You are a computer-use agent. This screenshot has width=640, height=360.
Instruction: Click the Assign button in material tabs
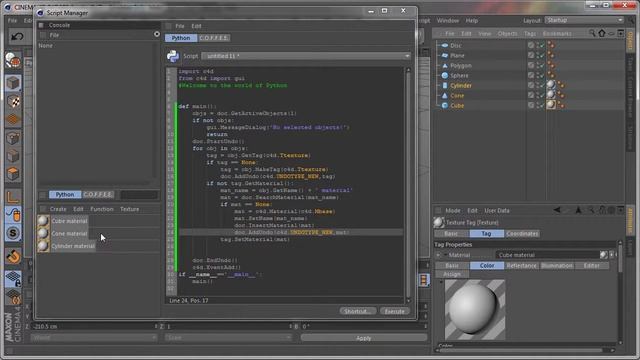(x=452, y=274)
